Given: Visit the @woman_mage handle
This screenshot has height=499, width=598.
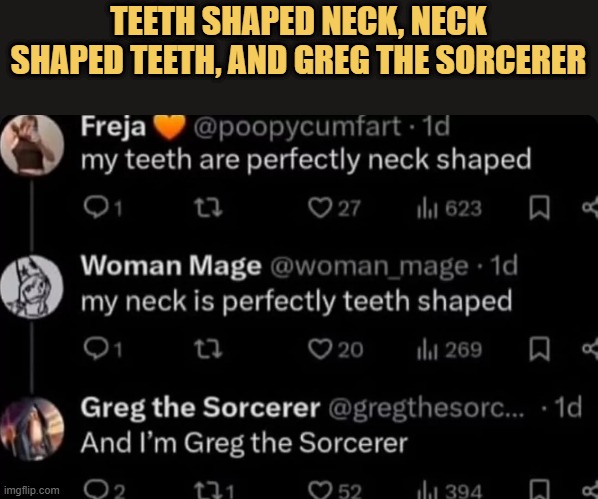Looking at the screenshot, I should [x=369, y=266].
